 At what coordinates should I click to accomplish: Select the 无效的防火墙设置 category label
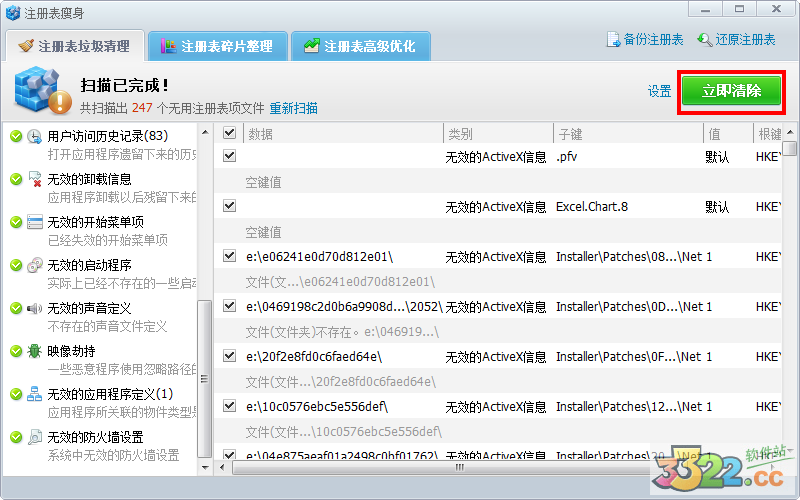(x=95, y=437)
